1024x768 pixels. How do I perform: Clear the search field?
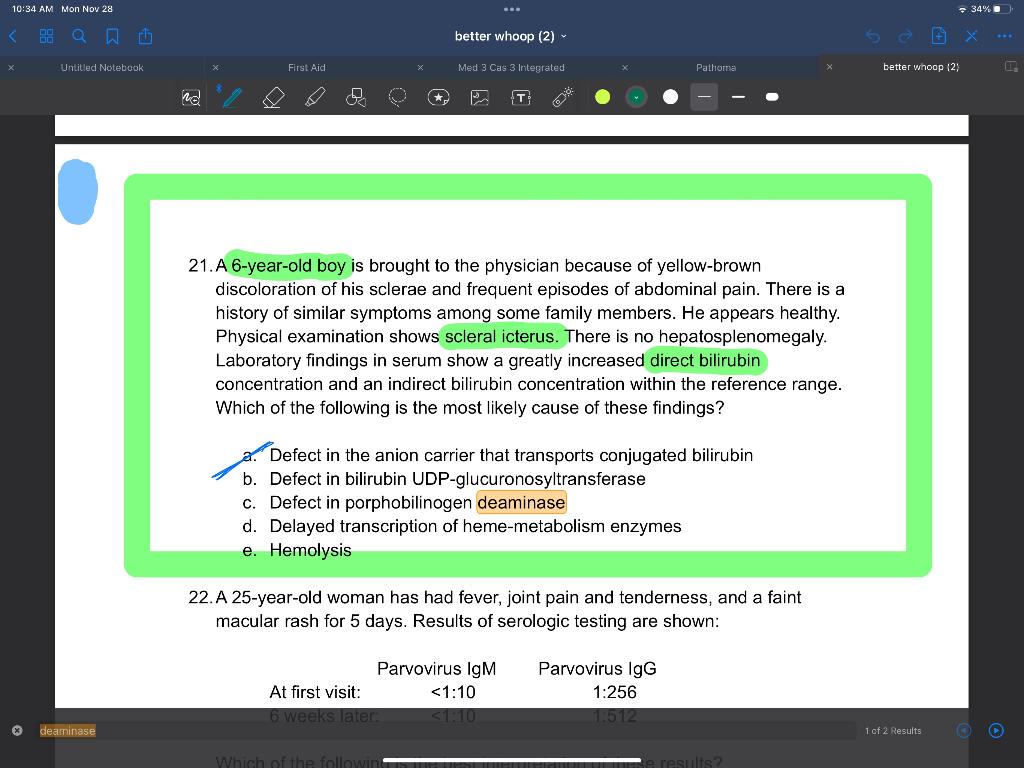click(17, 731)
